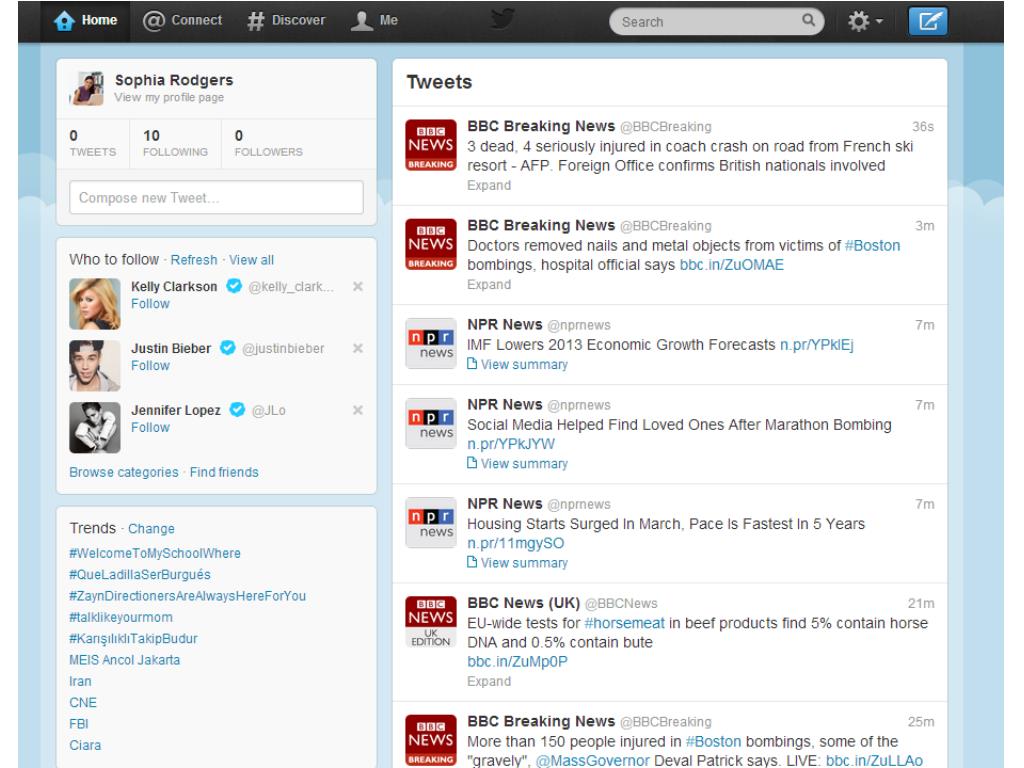Open the #Boston hashtag in Doctors tweet

pos(872,246)
